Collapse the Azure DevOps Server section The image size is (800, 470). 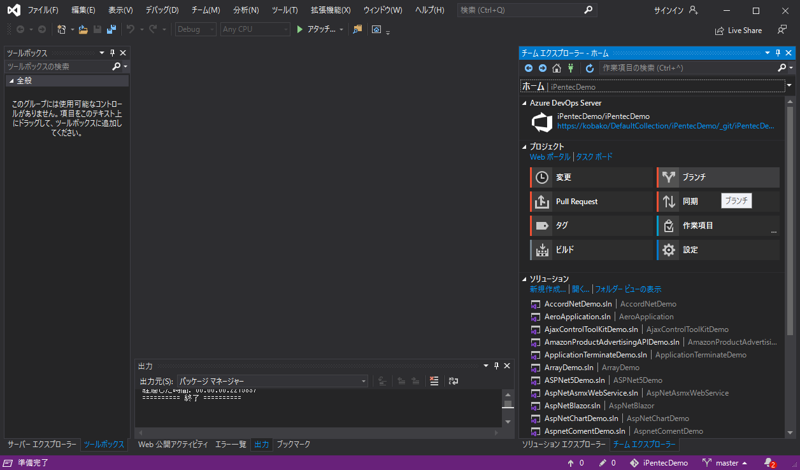tap(524, 103)
